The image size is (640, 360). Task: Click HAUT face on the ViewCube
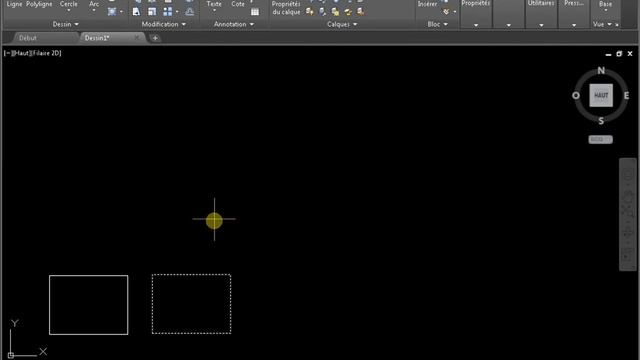(601, 96)
